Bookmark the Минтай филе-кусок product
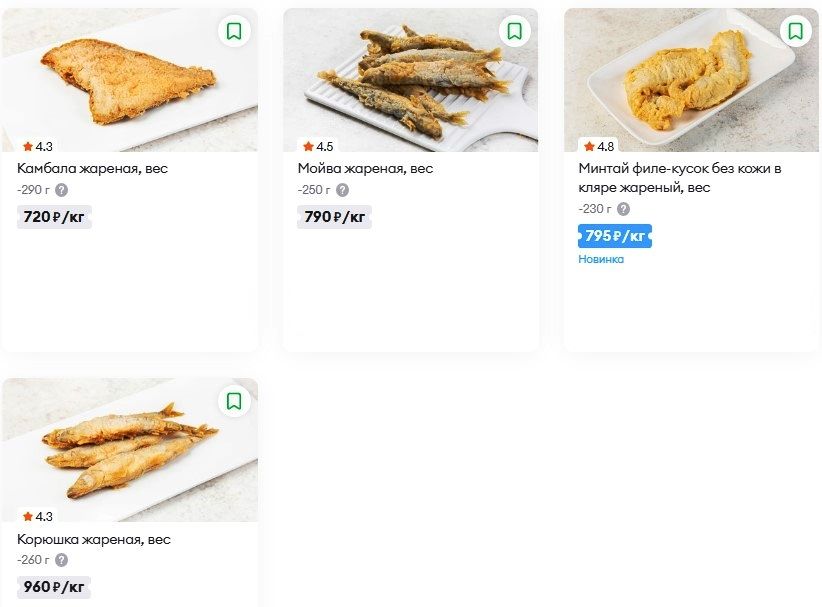 (x=796, y=31)
